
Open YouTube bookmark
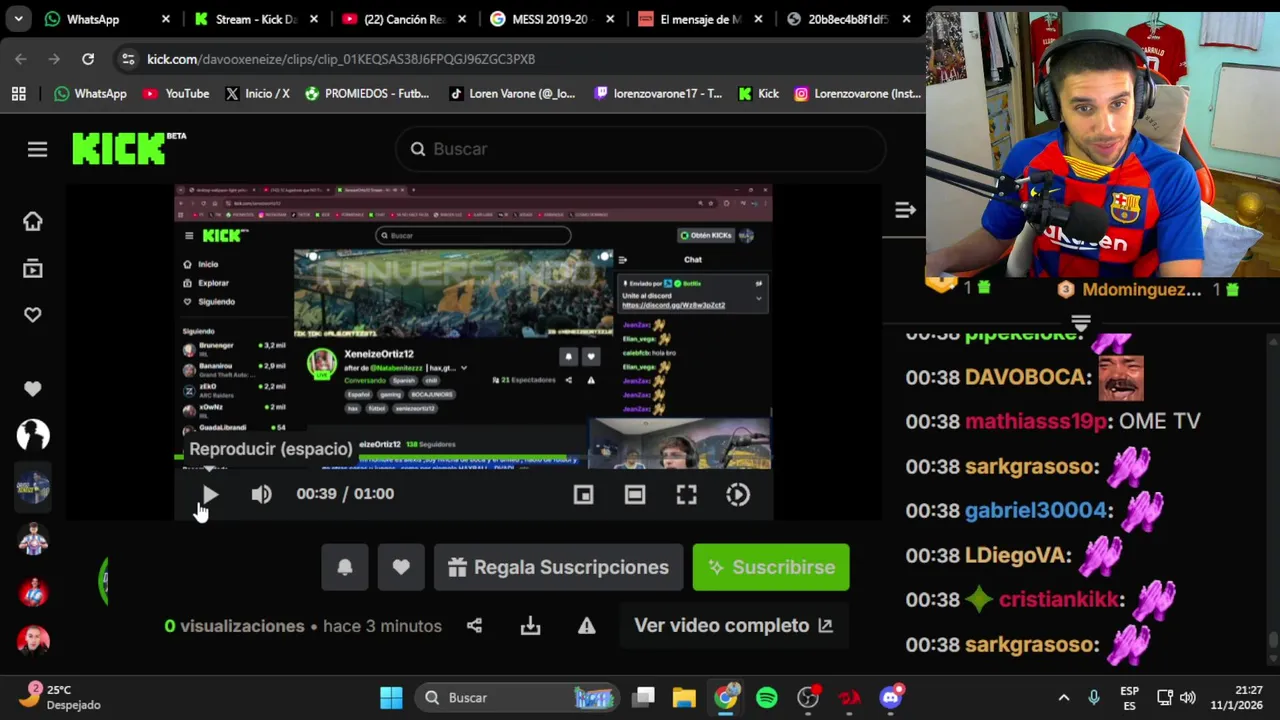click(176, 93)
